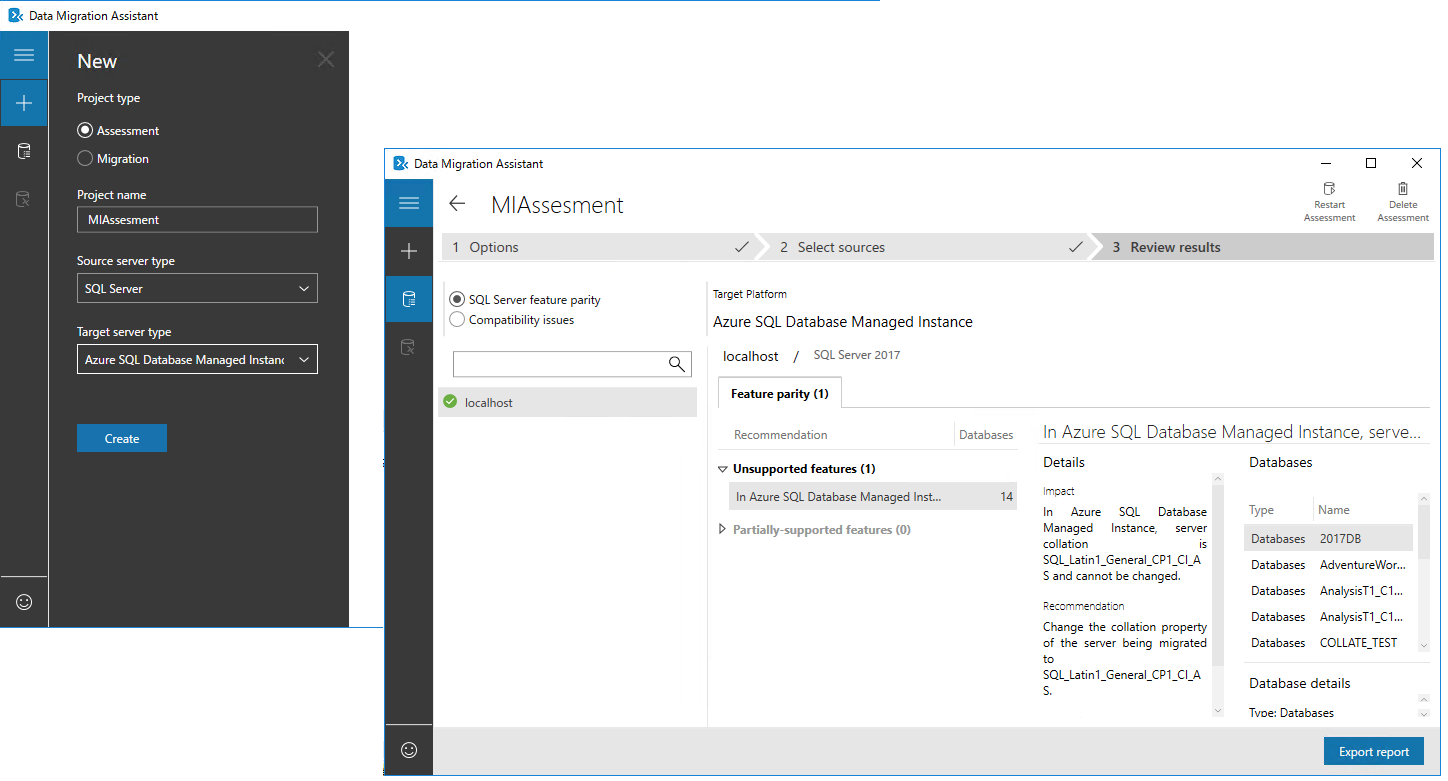The image size is (1448, 781).
Task: Click the back arrow beside MIAssesment
Action: pyautogui.click(x=457, y=204)
